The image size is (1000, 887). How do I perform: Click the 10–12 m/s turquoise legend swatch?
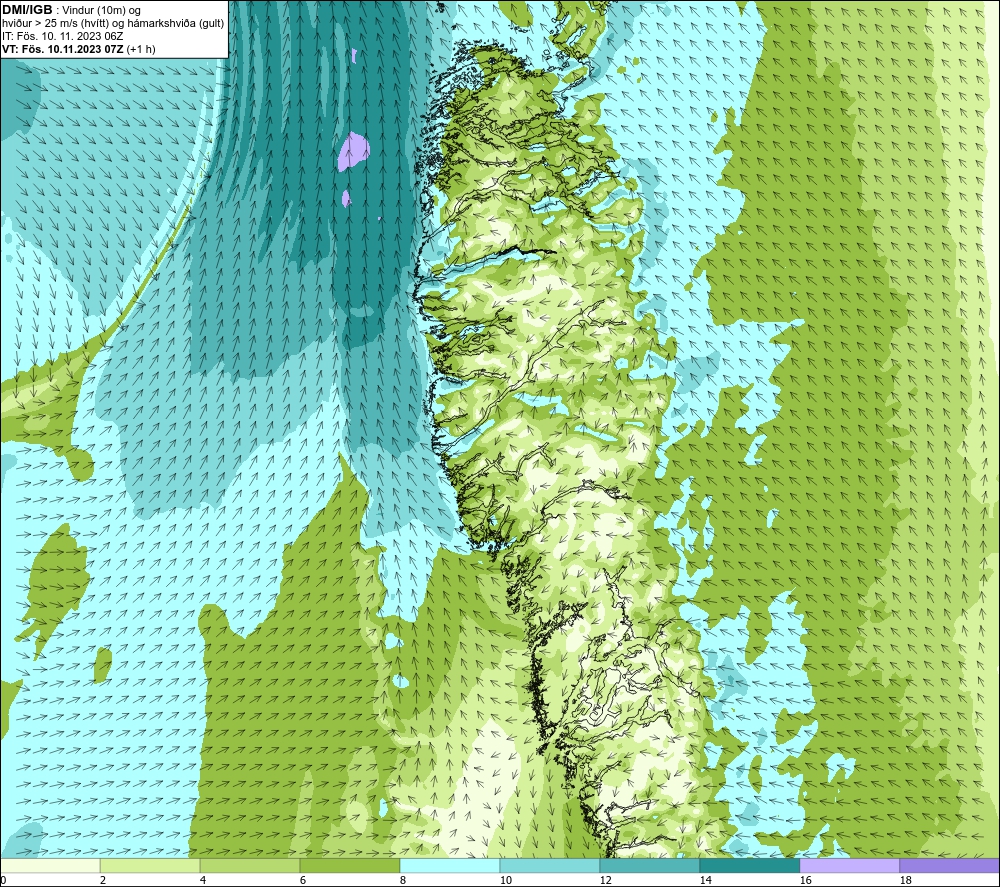click(x=549, y=865)
